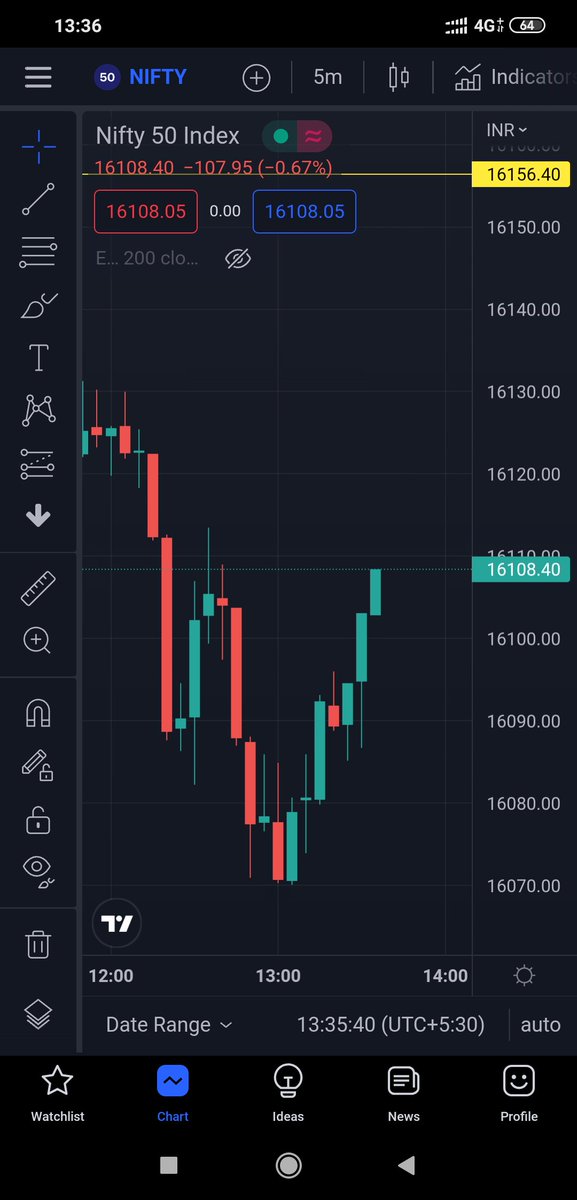Select the Fibonacci retracement lines tool
This screenshot has height=1200, width=577.
(38, 251)
